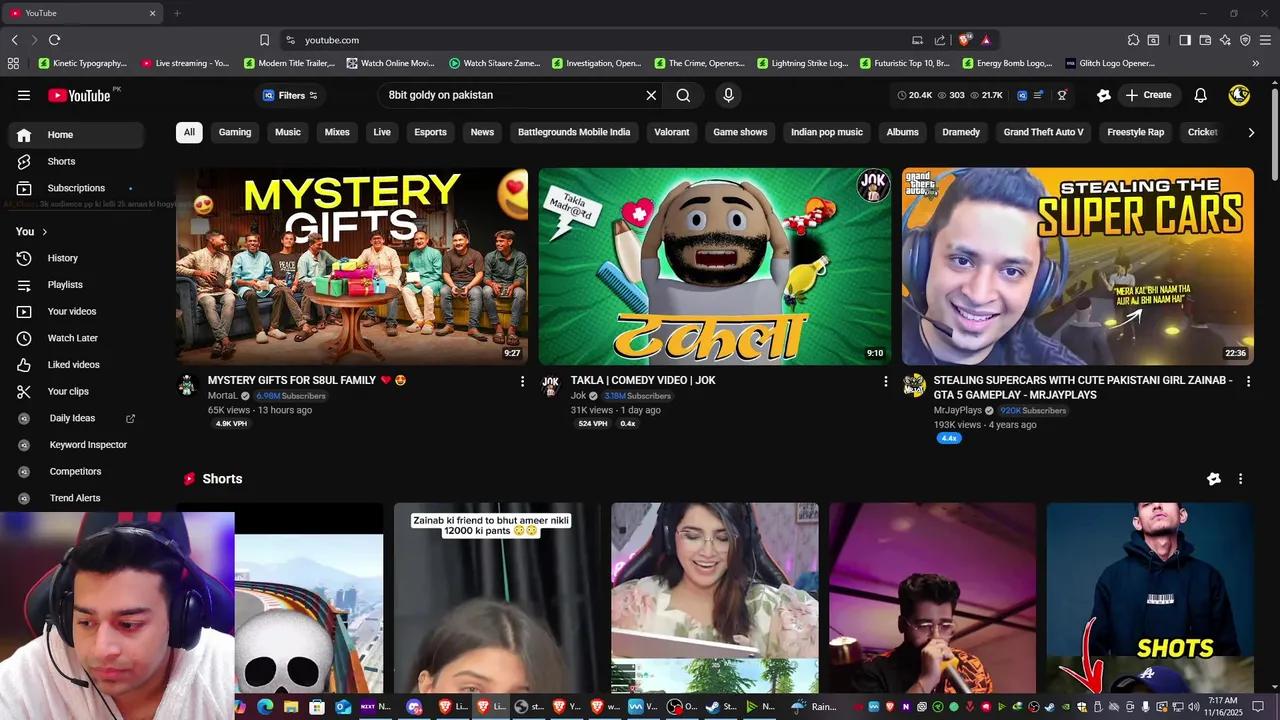Open more options for the Takla comedy video
This screenshot has height=720, width=1280.
885,381
